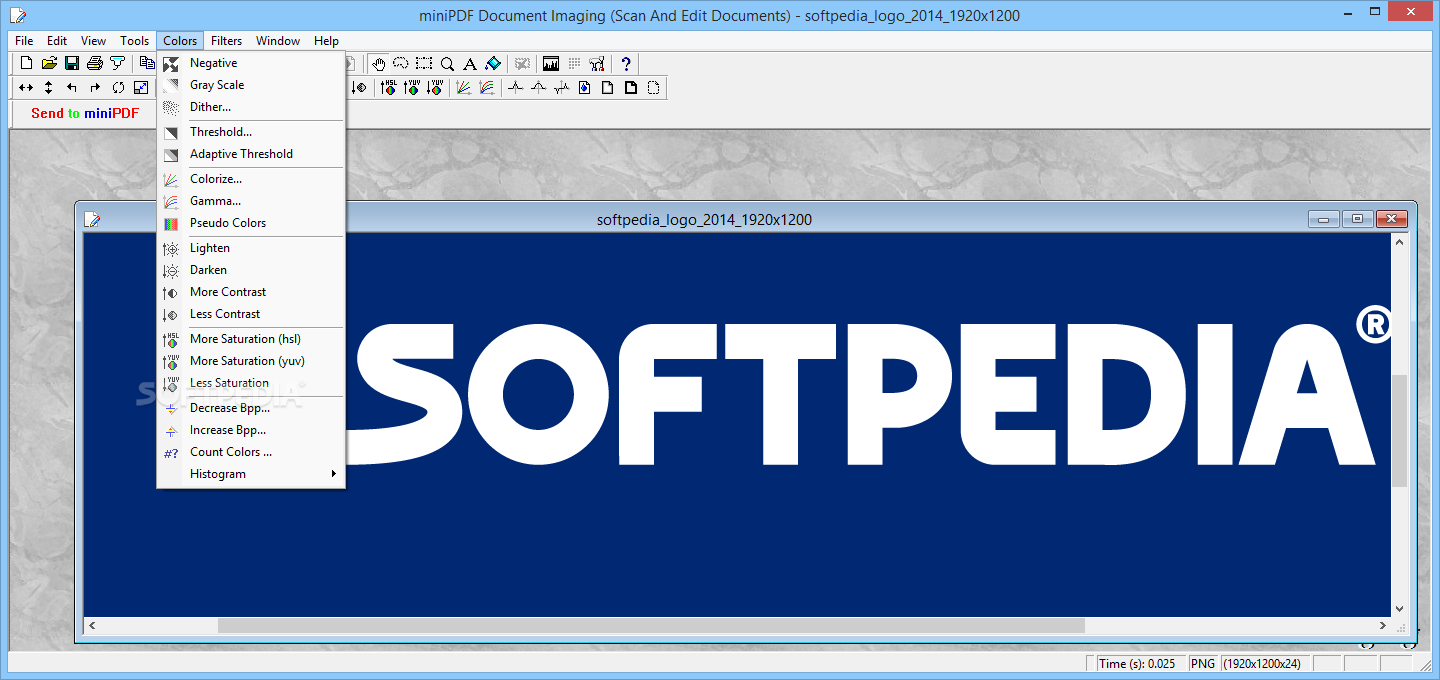Click the Open folder toolbar icon

pyautogui.click(x=49, y=63)
